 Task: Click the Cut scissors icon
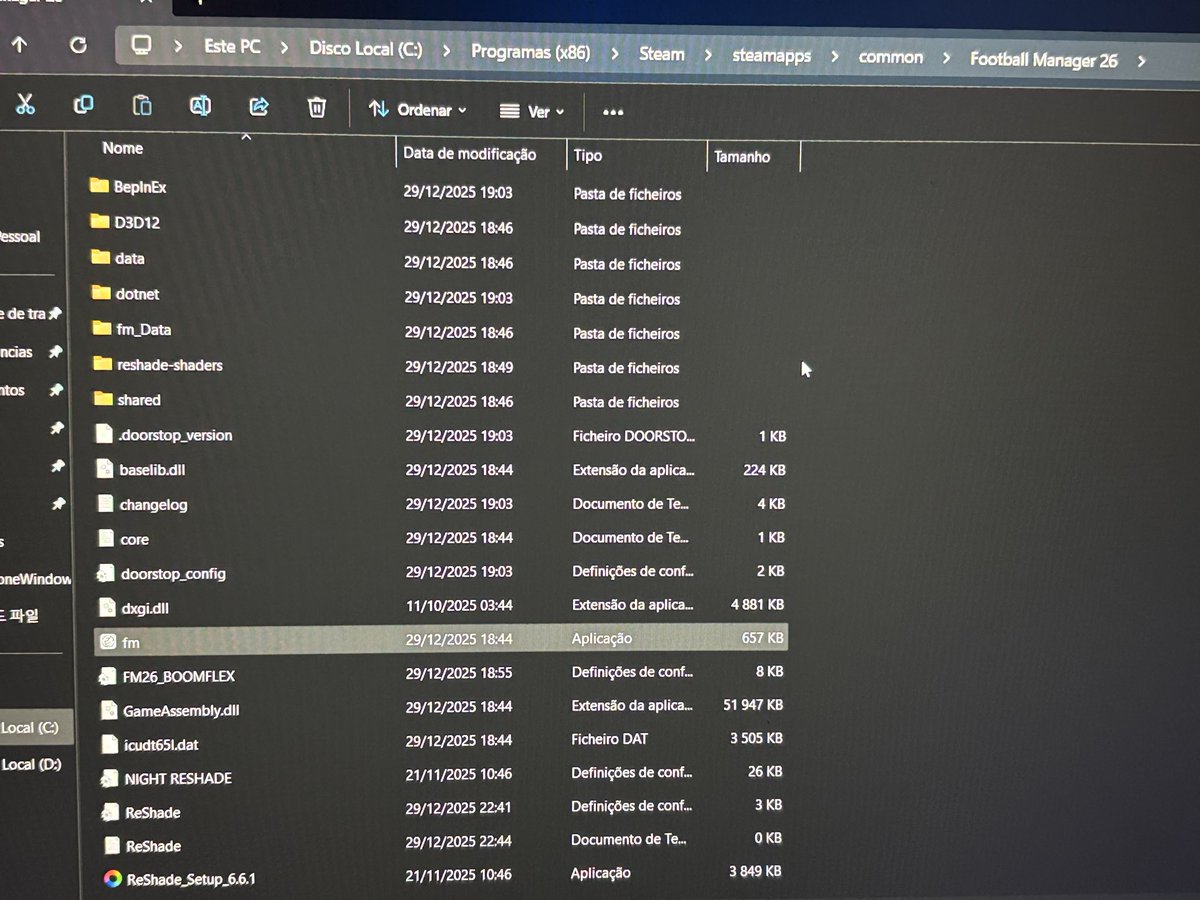pos(26,104)
